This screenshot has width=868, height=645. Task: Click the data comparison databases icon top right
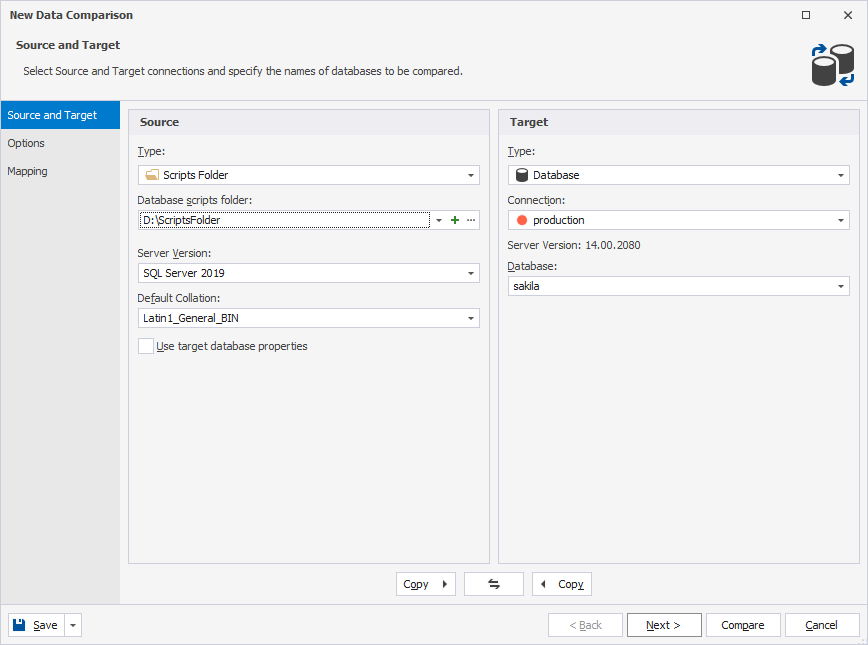(832, 64)
